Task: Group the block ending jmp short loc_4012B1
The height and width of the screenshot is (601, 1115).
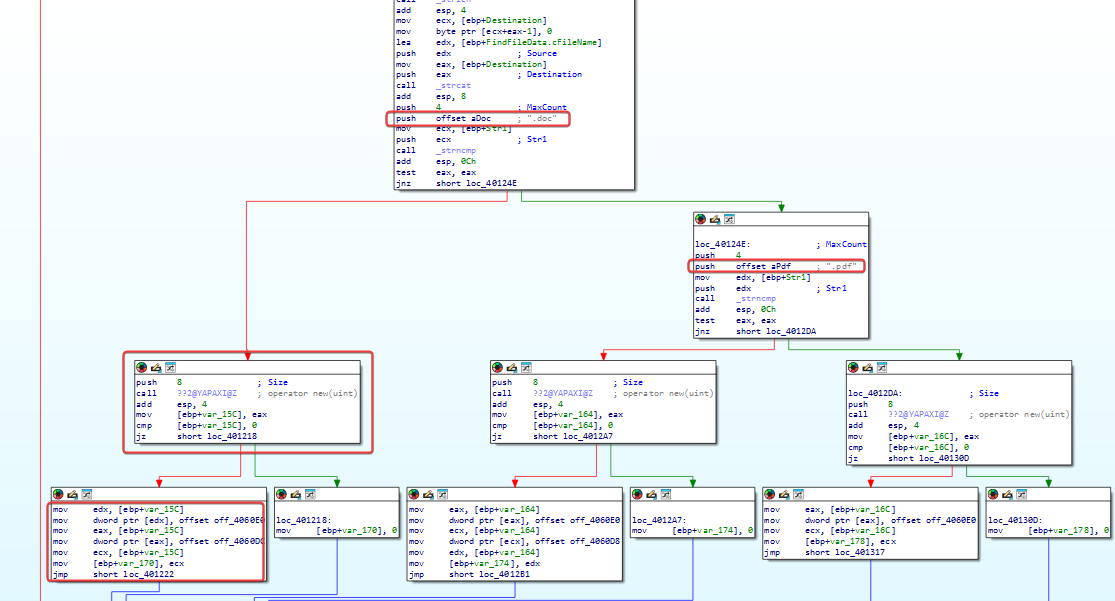Action: [x=442, y=494]
